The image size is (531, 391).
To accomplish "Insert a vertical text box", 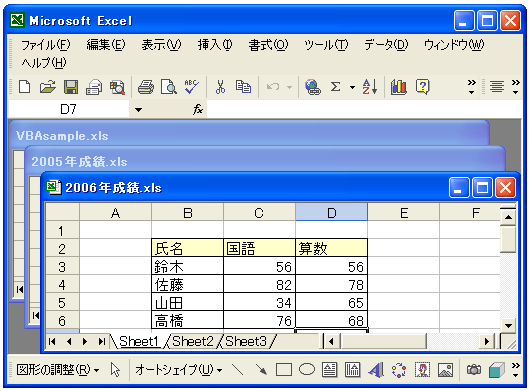I will point(352,370).
